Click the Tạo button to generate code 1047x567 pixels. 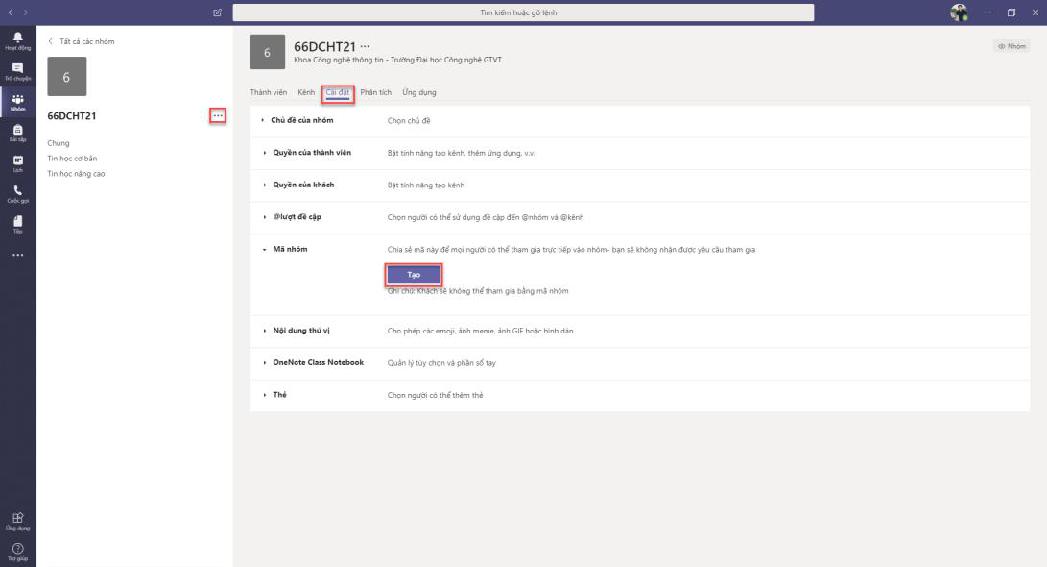click(x=413, y=274)
